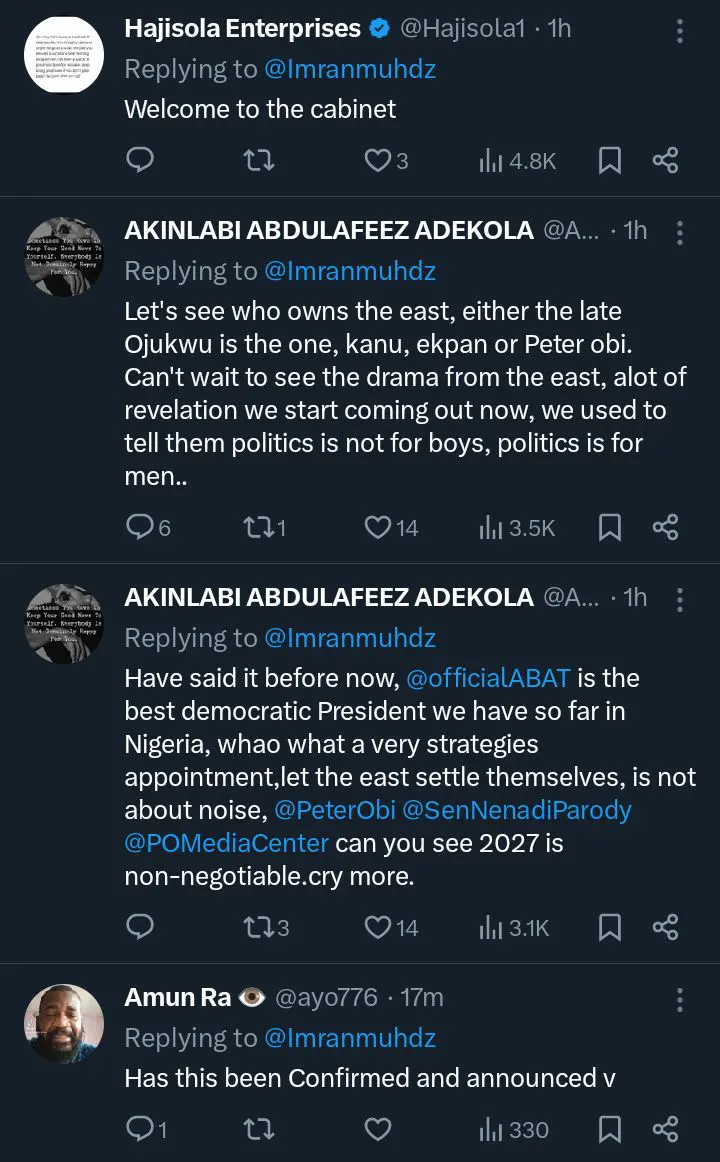720x1162 pixels.
Task: Open the @officialABAT mention link
Action: (x=488, y=678)
